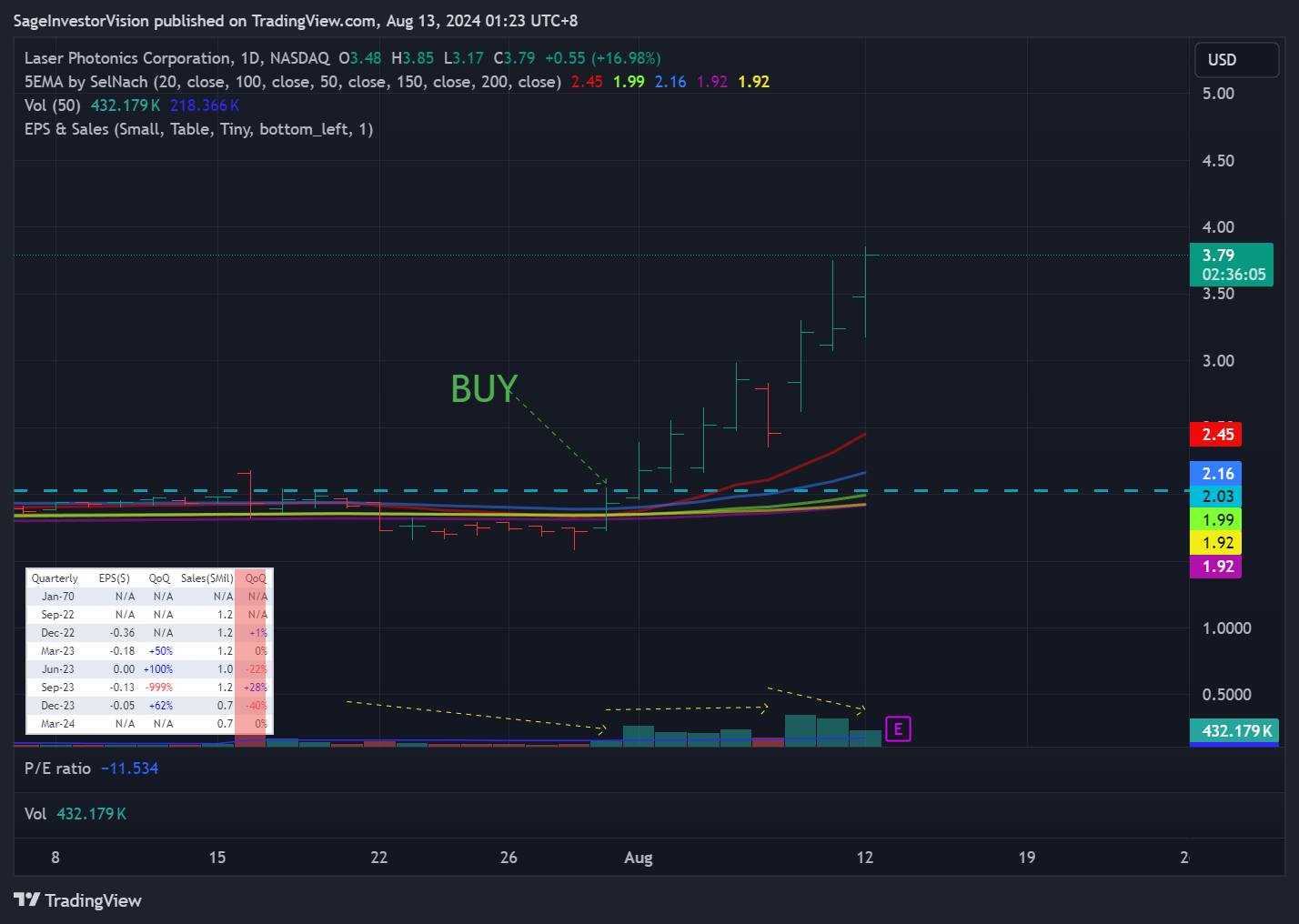Click the BUY text annotation
The width and height of the screenshot is (1299, 924).
click(x=484, y=389)
